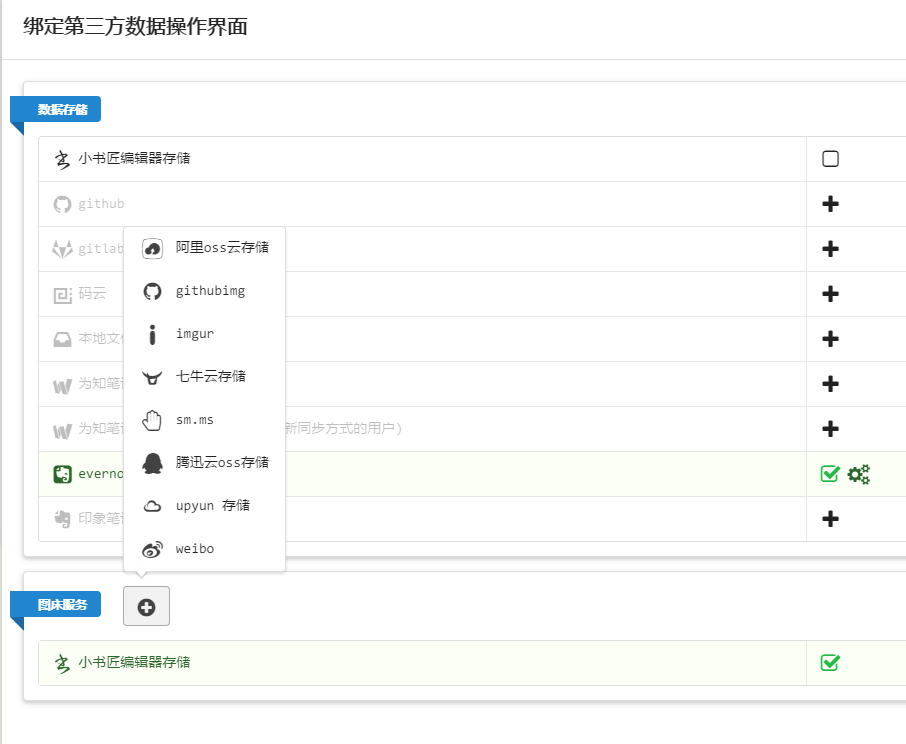The image size is (906, 744).
Task: Toggle the 图床服务 小书匠编辑器存储 checkbox
Action: coord(829,663)
